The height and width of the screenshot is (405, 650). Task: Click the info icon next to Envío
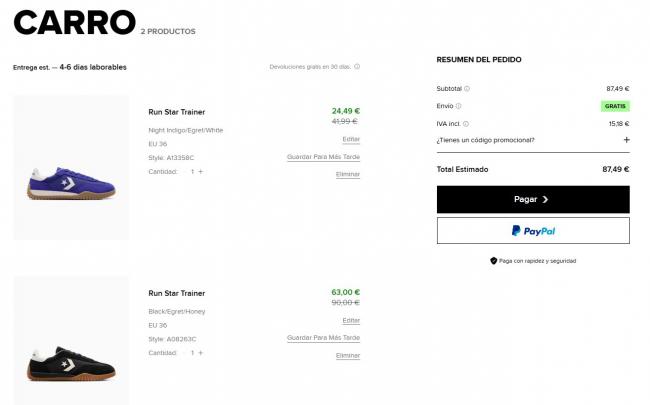click(x=458, y=106)
